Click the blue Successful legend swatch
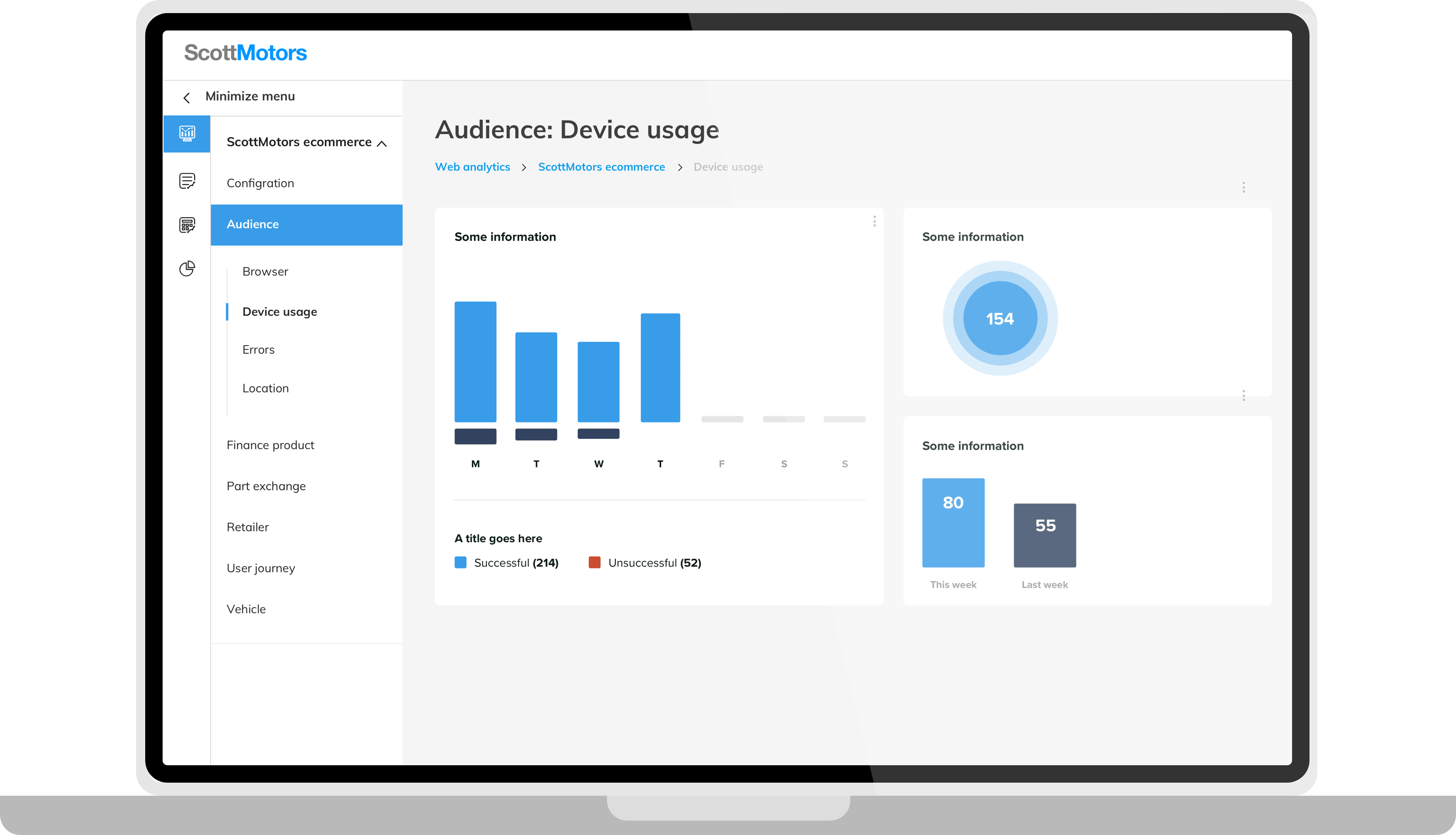Screen dimensions: 1456x835 (460, 563)
